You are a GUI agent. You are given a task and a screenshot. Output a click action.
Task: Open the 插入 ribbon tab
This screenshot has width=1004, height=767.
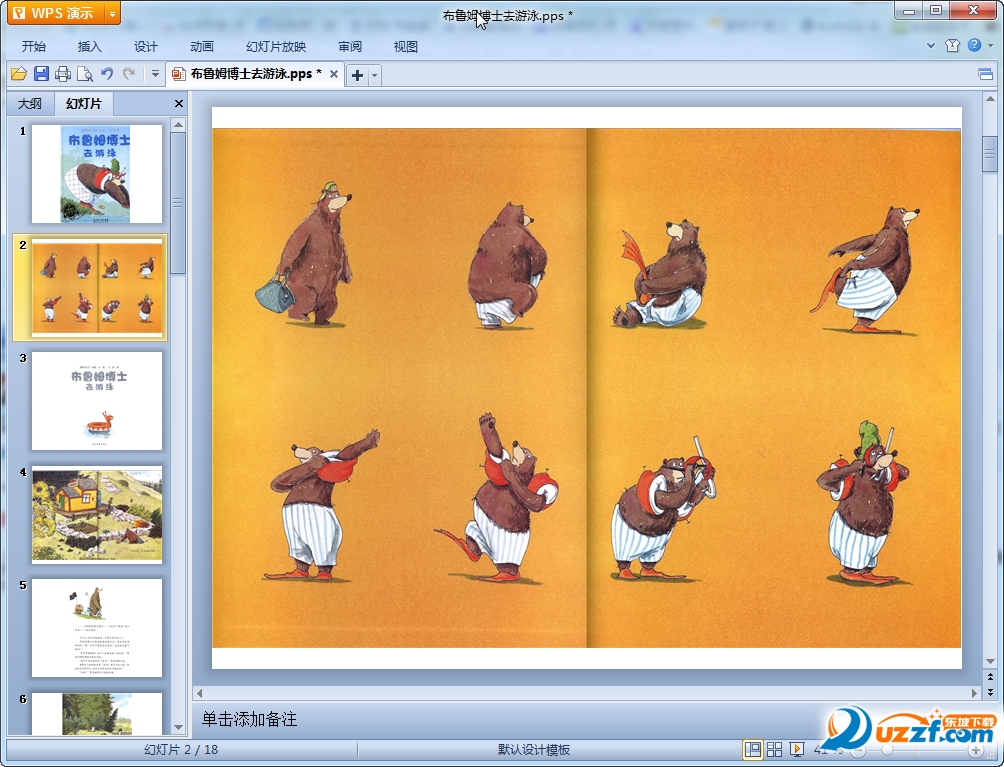90,47
